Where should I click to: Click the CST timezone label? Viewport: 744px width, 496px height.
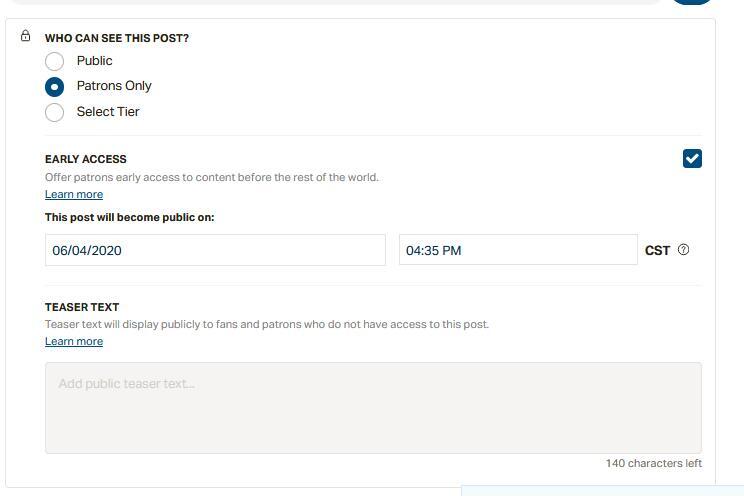point(657,251)
